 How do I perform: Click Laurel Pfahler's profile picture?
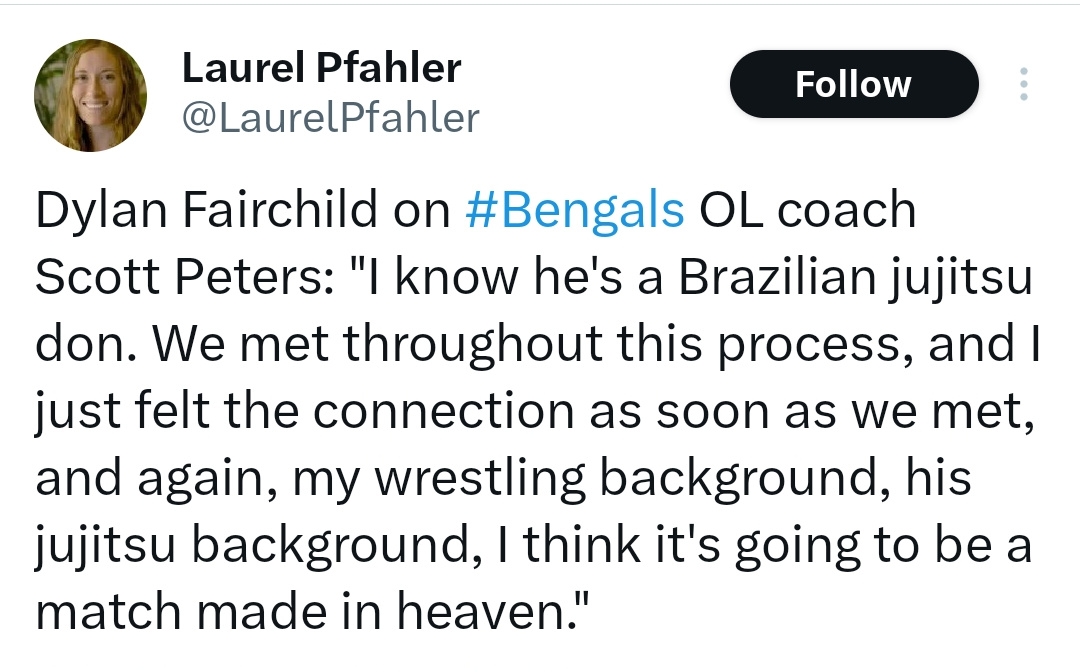point(90,95)
